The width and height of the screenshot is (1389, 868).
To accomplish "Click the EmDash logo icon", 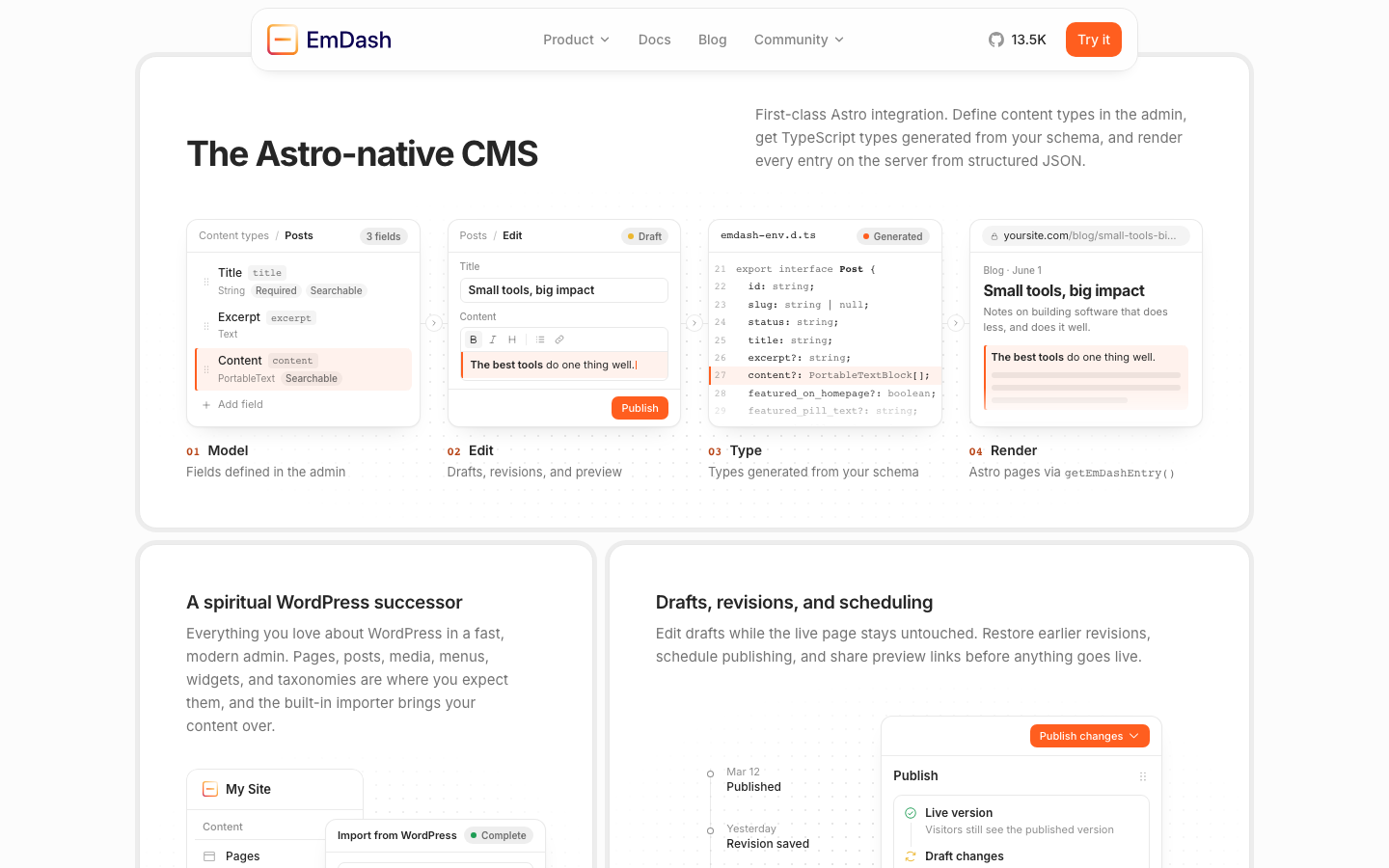I will tap(283, 40).
